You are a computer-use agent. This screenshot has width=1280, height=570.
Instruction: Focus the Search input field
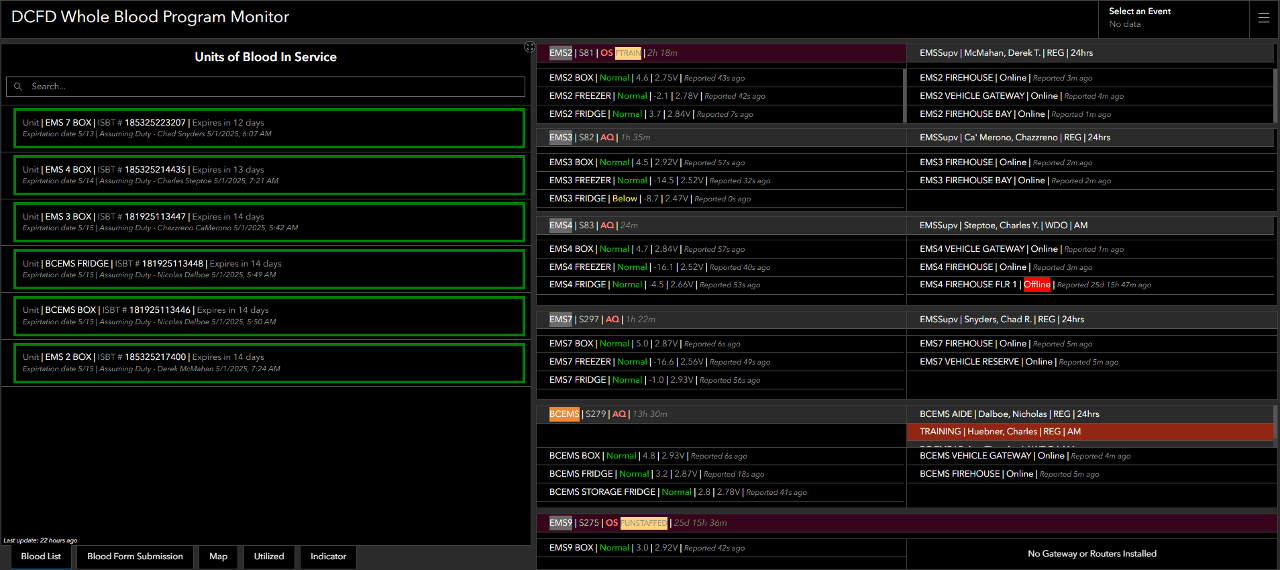click(265, 87)
